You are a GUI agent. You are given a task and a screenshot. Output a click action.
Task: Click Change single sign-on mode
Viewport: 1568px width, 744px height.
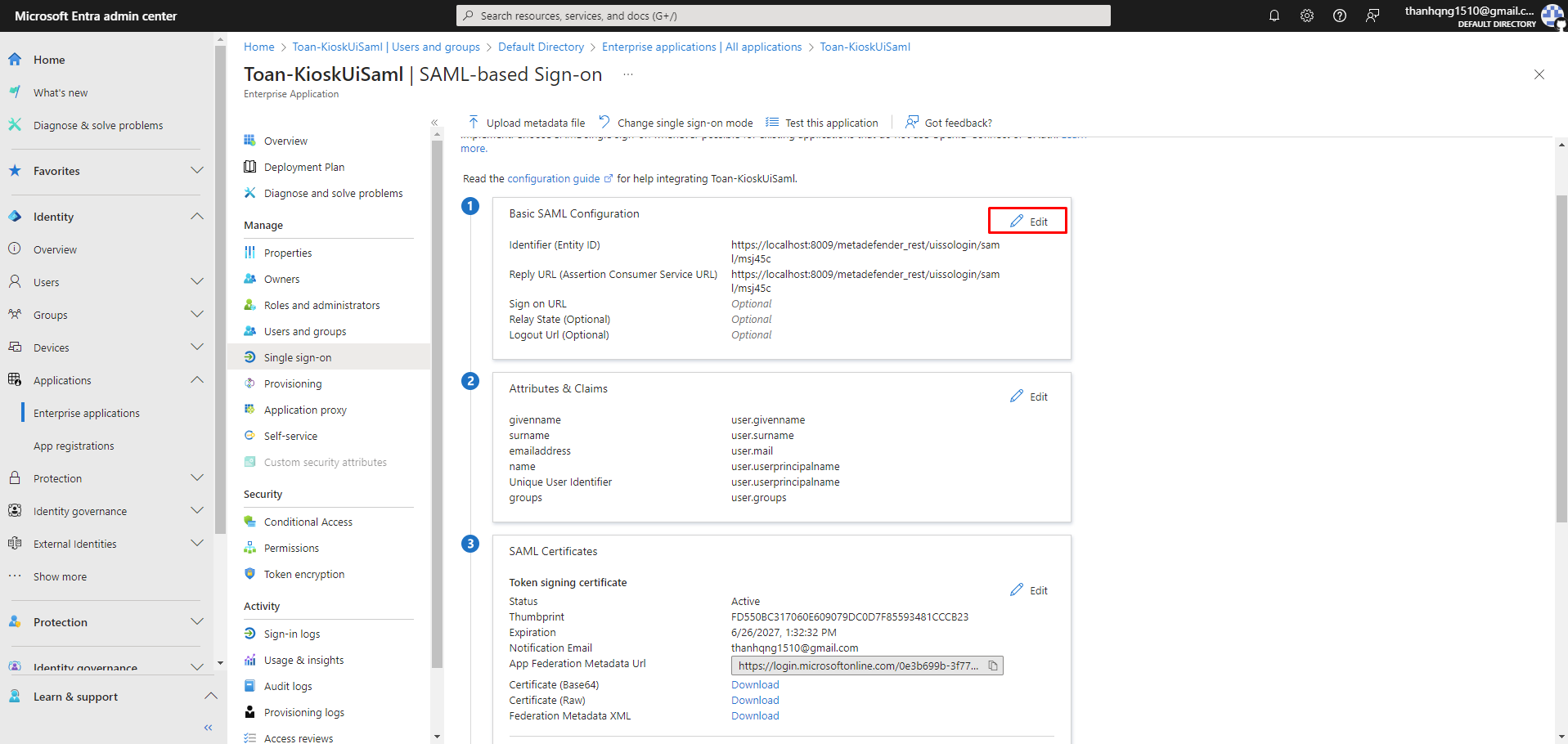pyautogui.click(x=676, y=123)
